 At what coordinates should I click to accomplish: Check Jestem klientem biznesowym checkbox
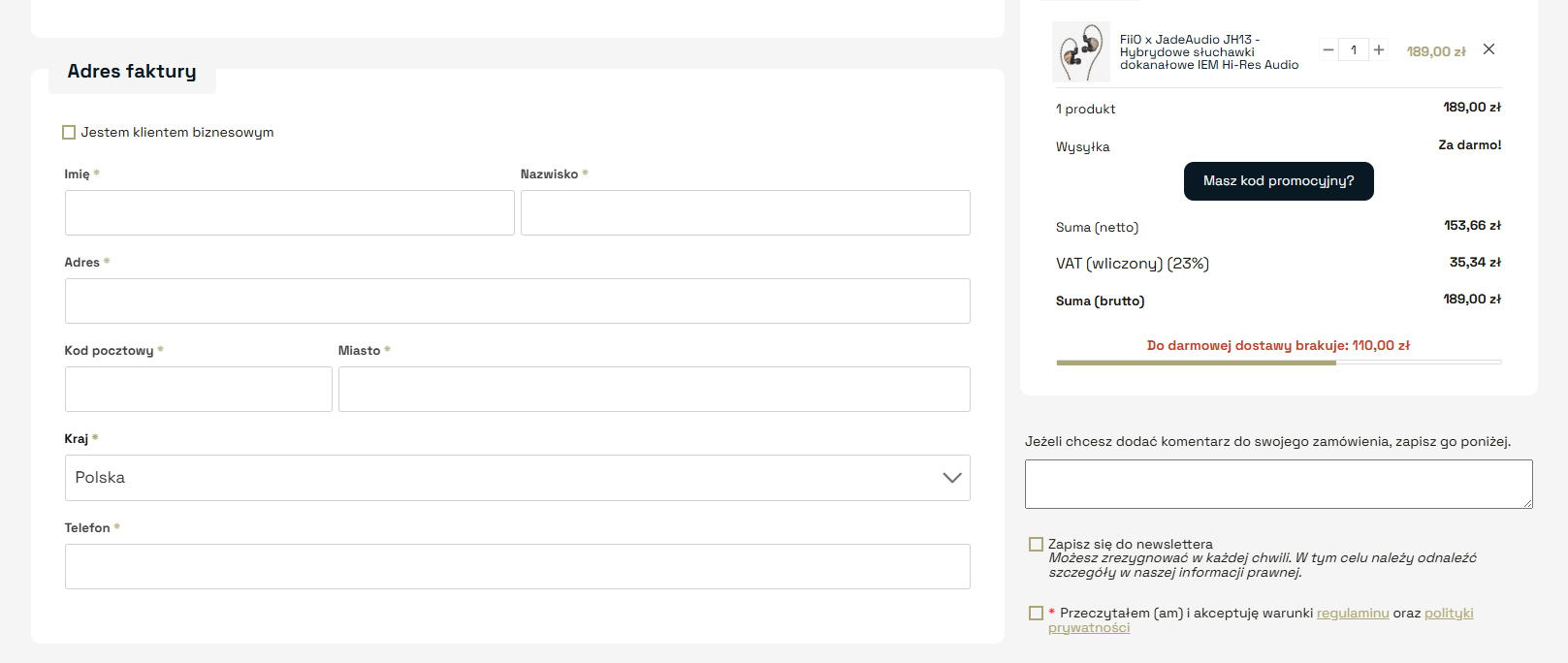pos(69,133)
